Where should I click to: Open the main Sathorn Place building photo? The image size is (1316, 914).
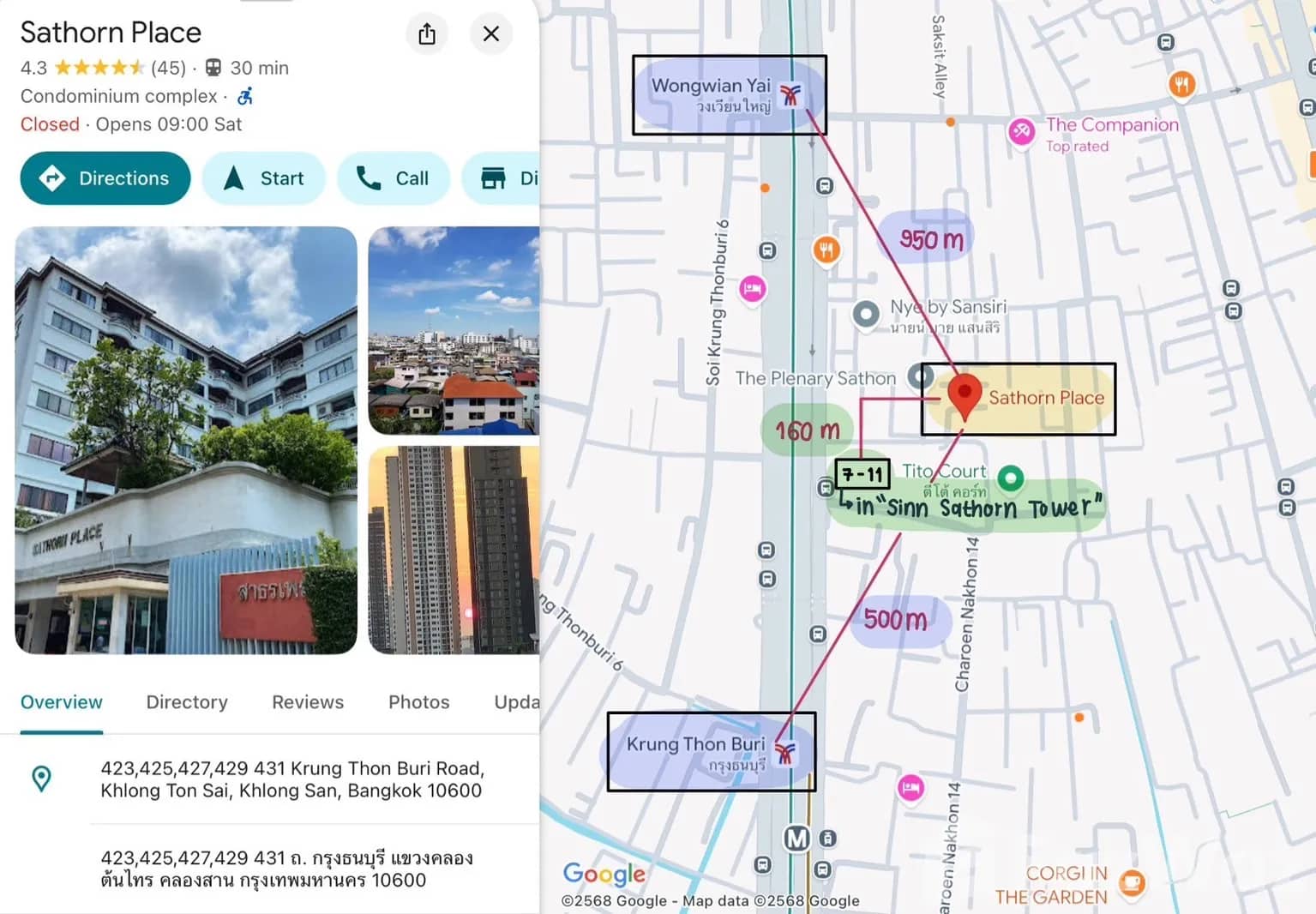coord(186,440)
